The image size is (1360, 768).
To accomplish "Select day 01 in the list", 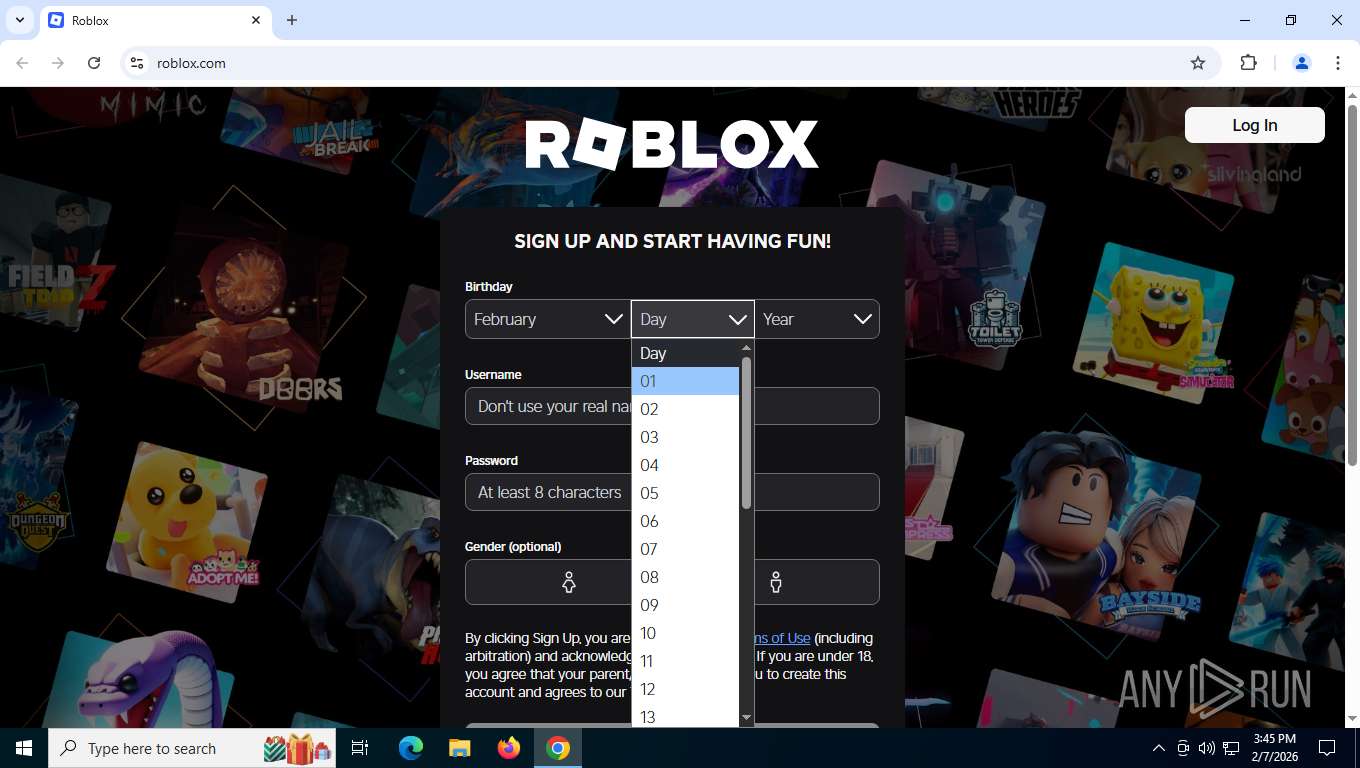I will tap(685, 381).
